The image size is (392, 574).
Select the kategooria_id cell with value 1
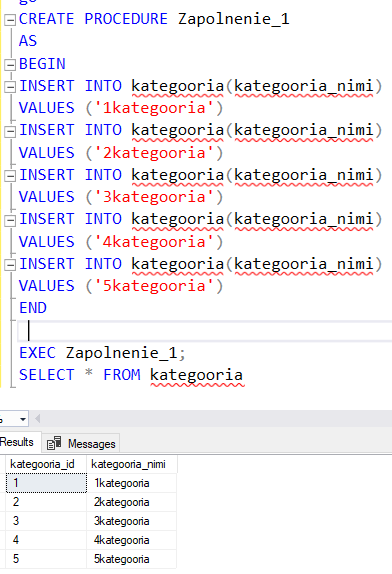46,483
